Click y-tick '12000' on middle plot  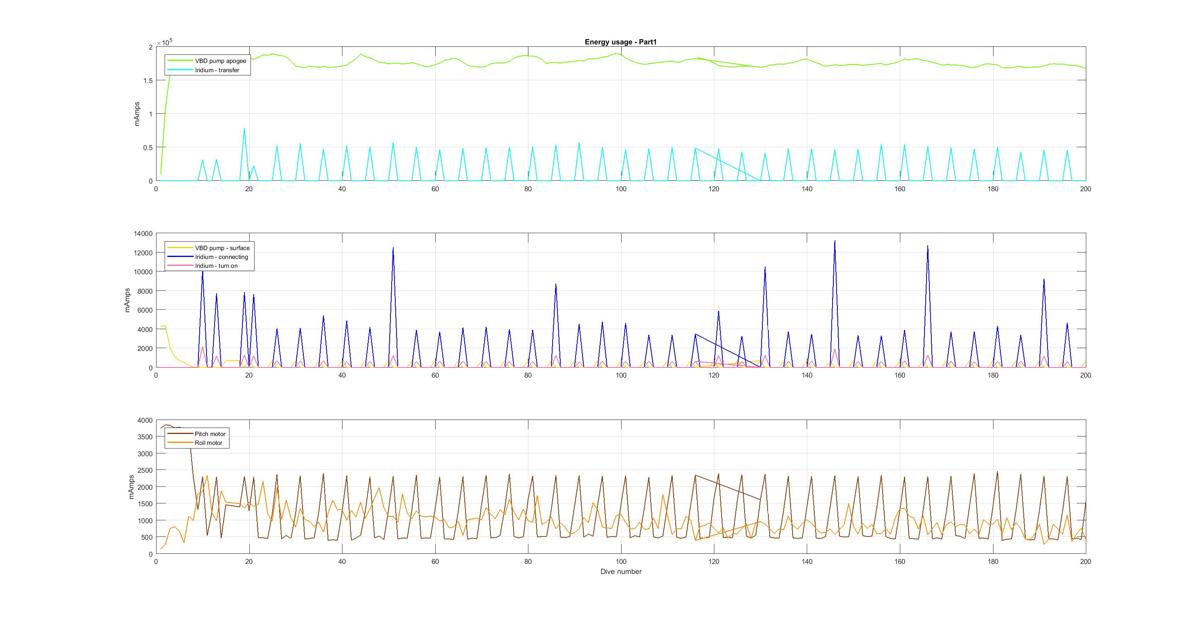[141, 252]
